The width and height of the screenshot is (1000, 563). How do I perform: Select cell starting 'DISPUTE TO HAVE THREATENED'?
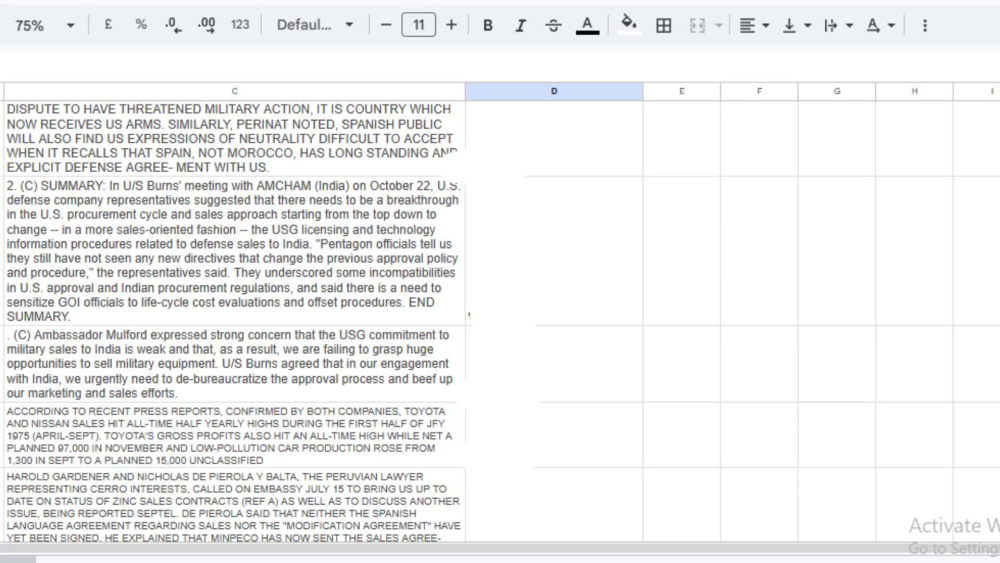tap(234, 138)
